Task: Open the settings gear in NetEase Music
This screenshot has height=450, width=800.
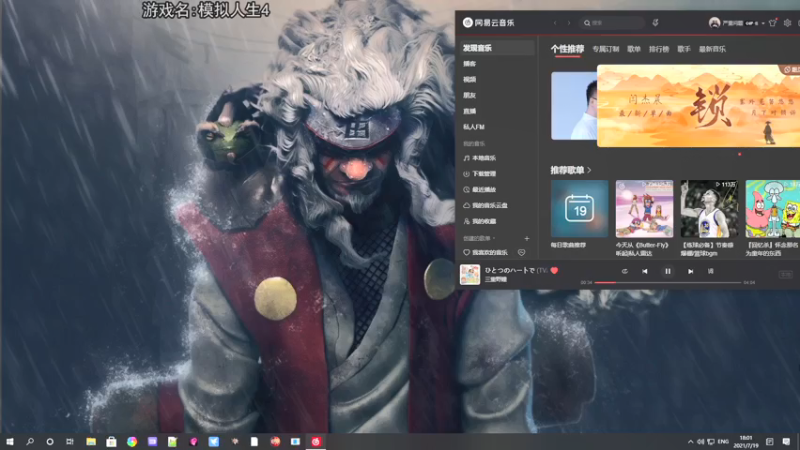Action: click(x=787, y=22)
